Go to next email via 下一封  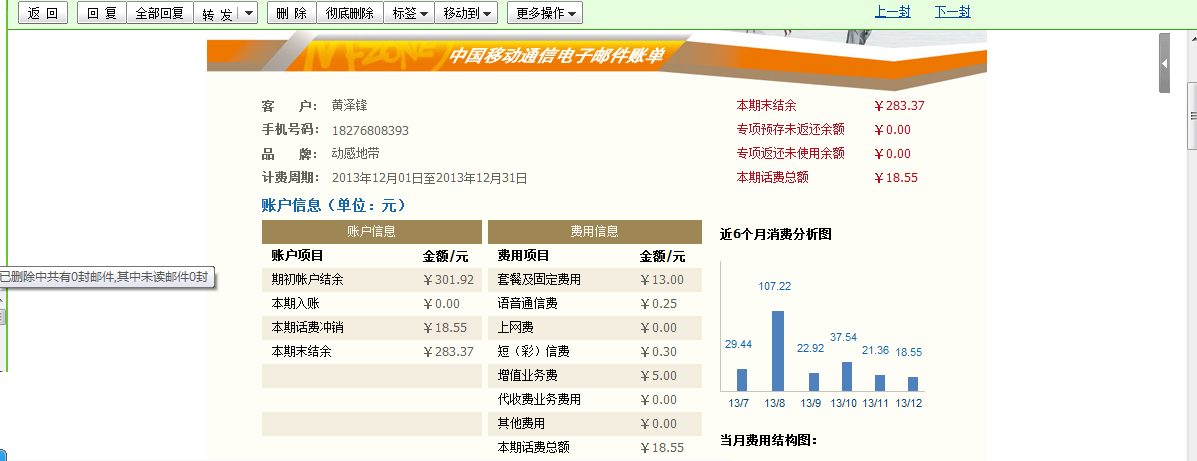(x=952, y=12)
